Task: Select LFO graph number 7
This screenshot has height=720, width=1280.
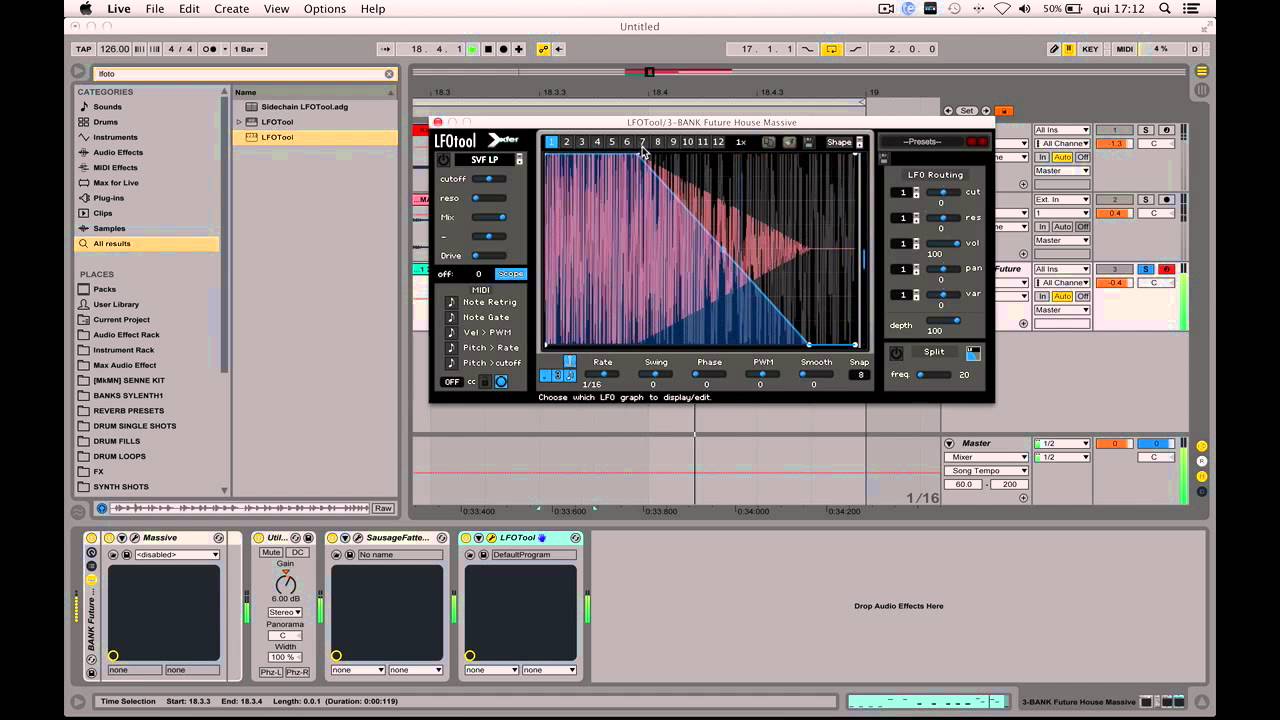Action: pyautogui.click(x=642, y=142)
